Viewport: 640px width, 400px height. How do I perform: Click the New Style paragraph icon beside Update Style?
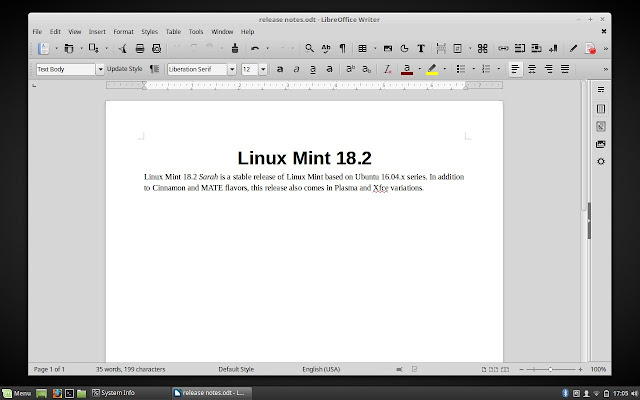coord(154,69)
